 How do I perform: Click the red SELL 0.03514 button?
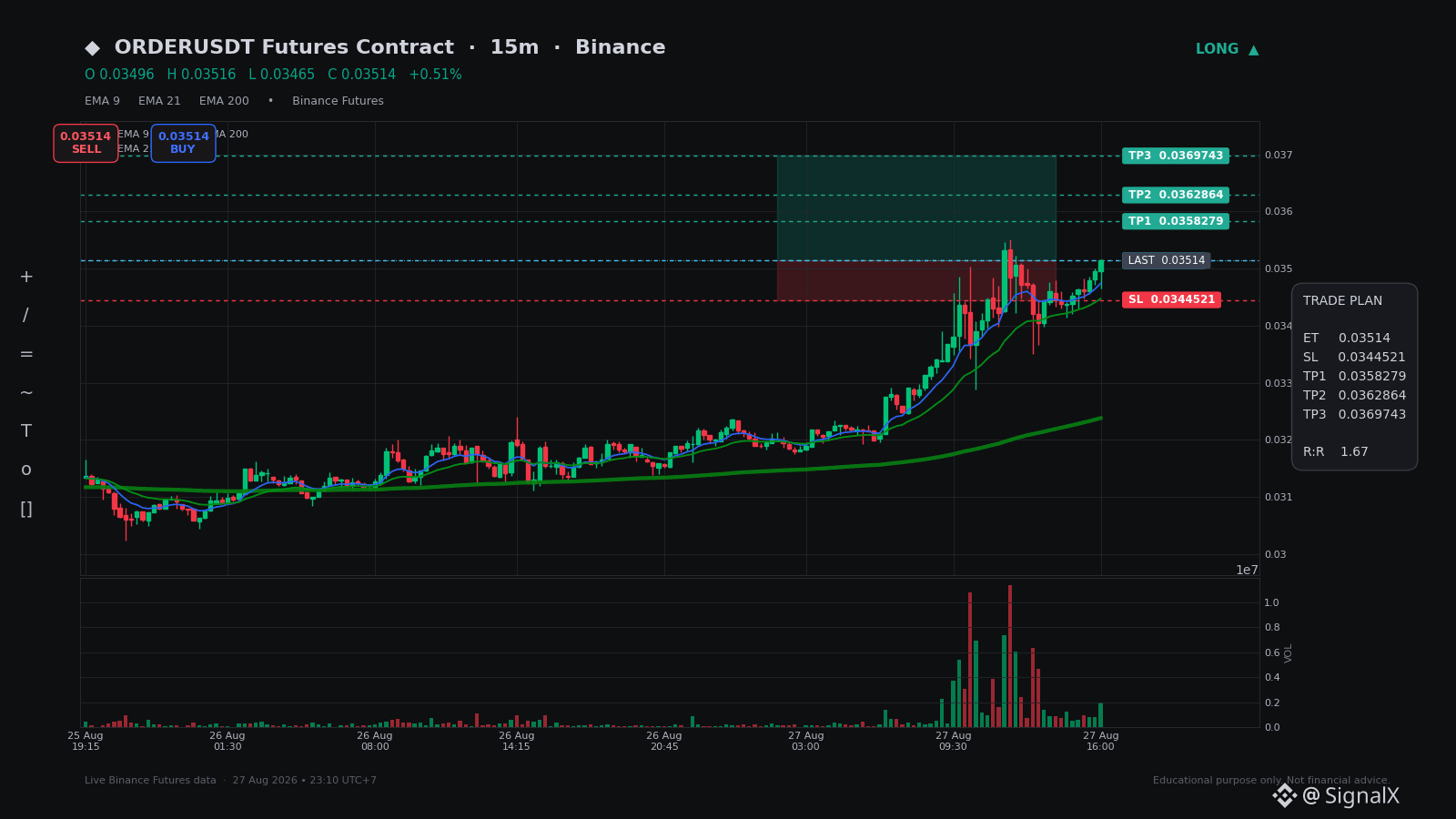click(x=86, y=143)
